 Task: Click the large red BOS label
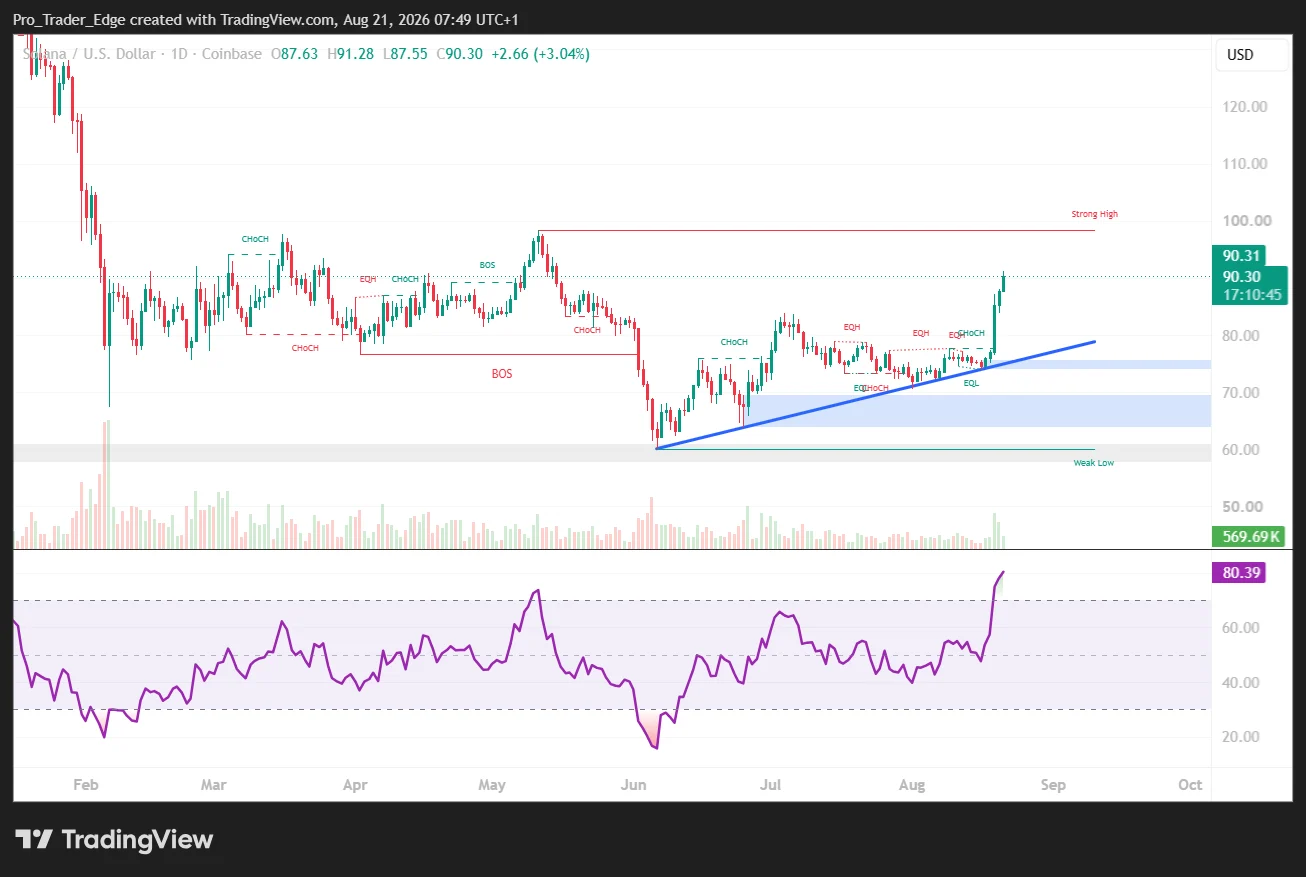502,373
